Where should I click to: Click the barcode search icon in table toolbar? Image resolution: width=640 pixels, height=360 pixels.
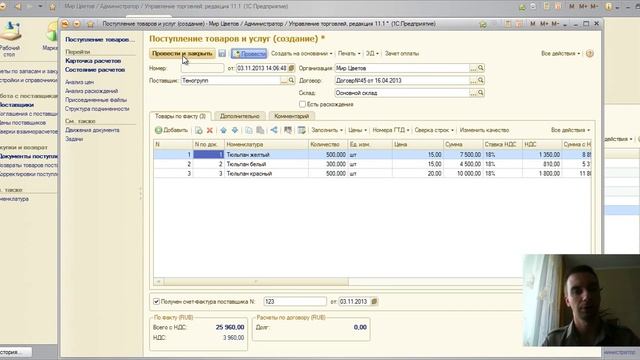tap(288, 130)
